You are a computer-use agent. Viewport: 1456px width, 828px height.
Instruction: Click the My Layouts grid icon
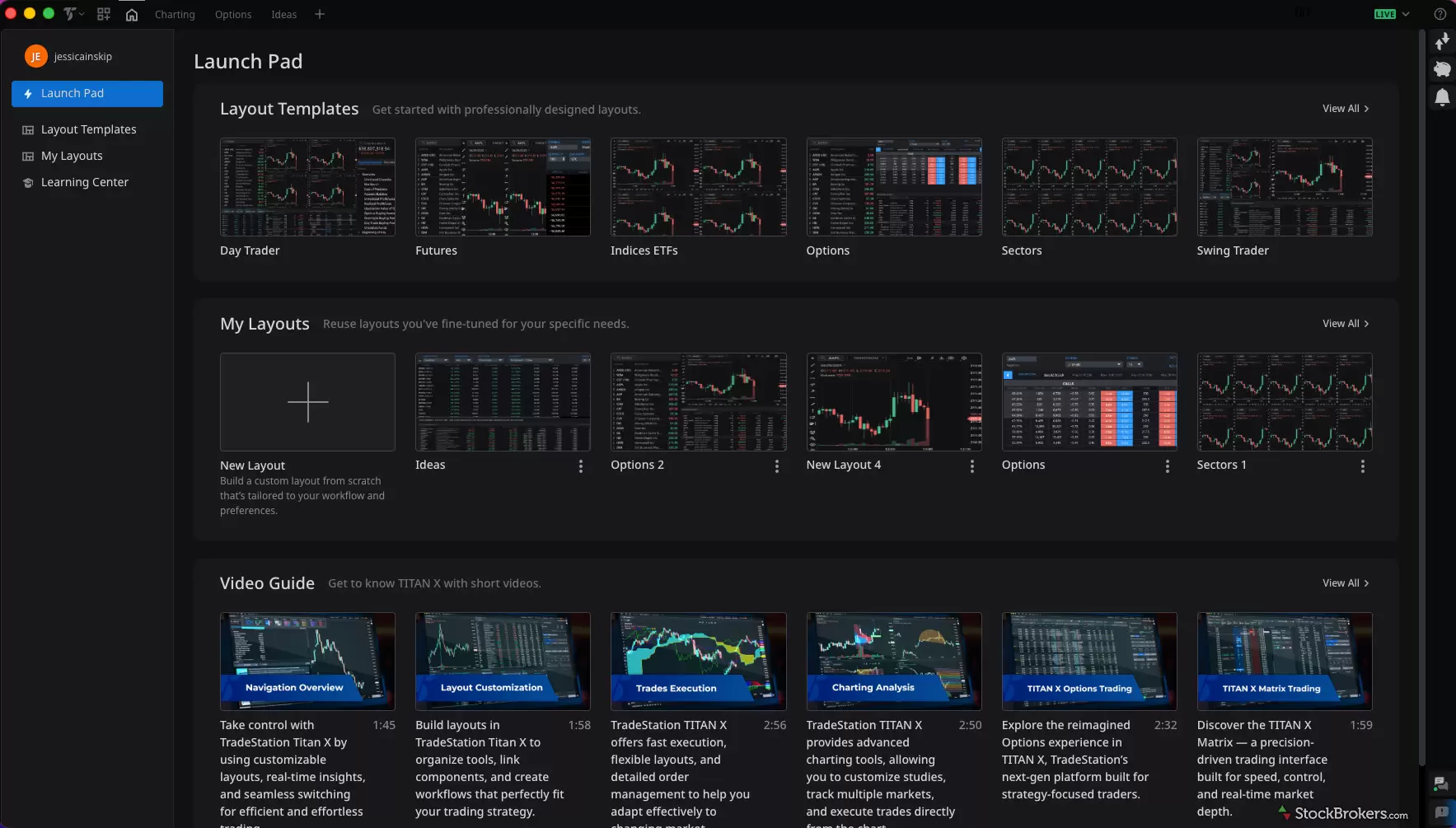tap(28, 157)
